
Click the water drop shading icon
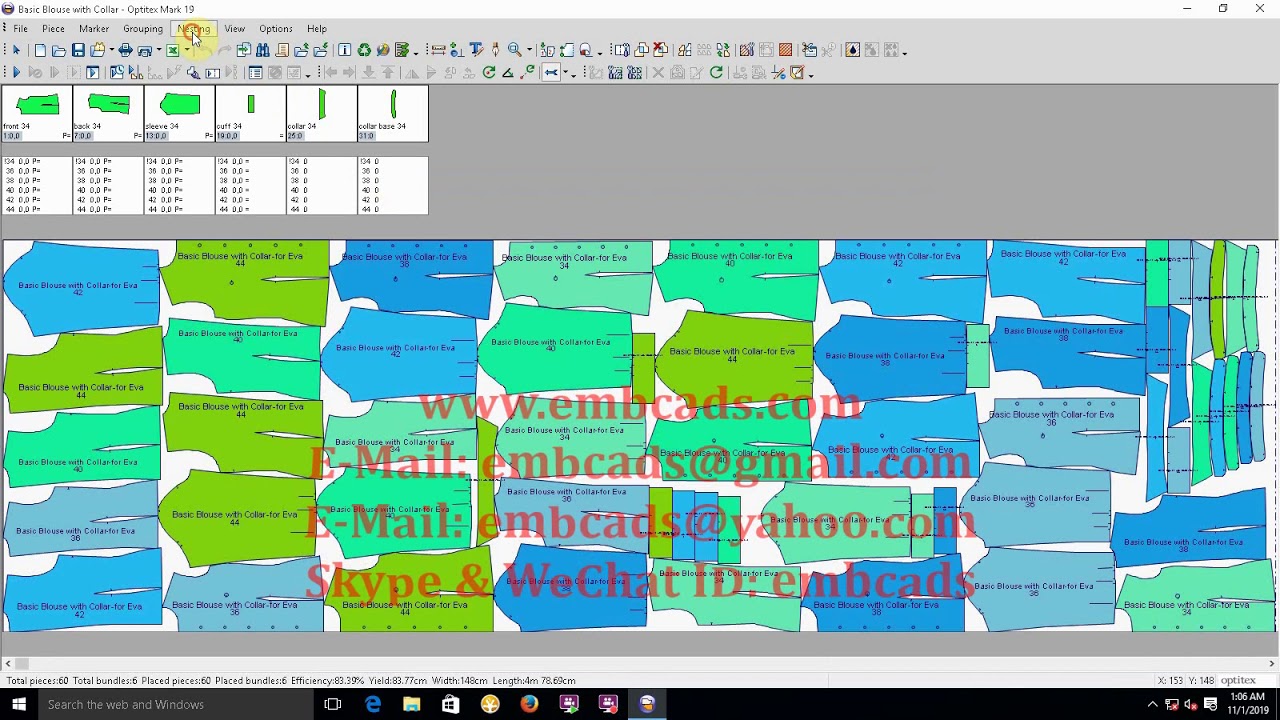tap(852, 50)
